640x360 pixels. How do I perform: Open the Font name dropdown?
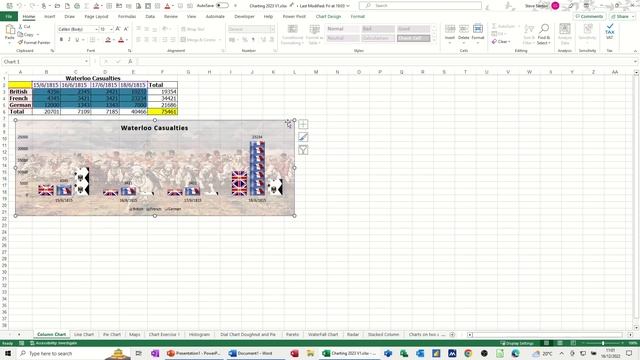click(96, 29)
